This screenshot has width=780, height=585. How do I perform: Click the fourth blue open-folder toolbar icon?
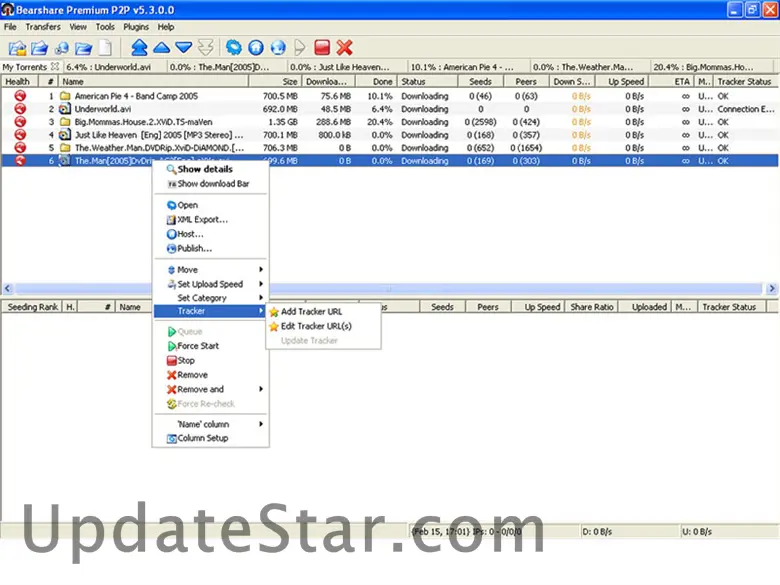(x=84, y=48)
